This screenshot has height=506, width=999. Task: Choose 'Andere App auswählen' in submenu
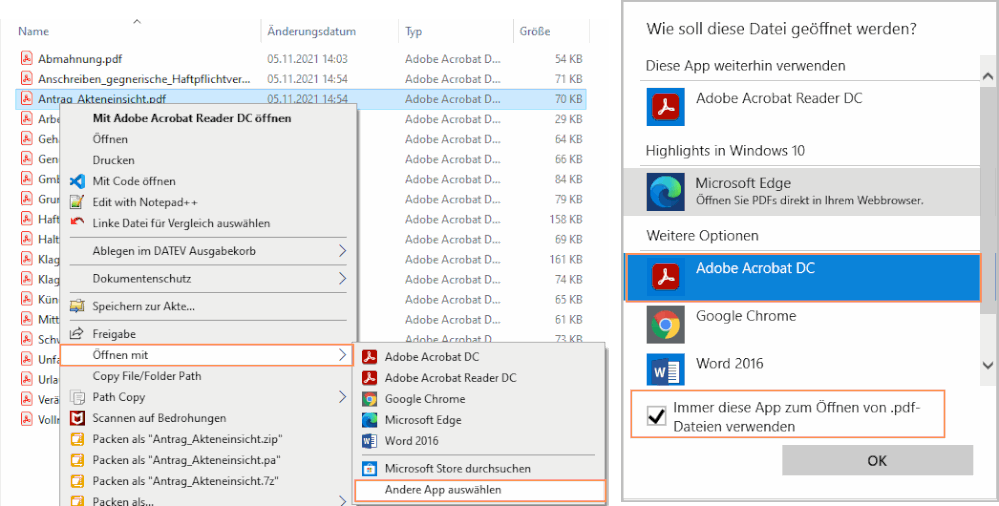(x=479, y=489)
